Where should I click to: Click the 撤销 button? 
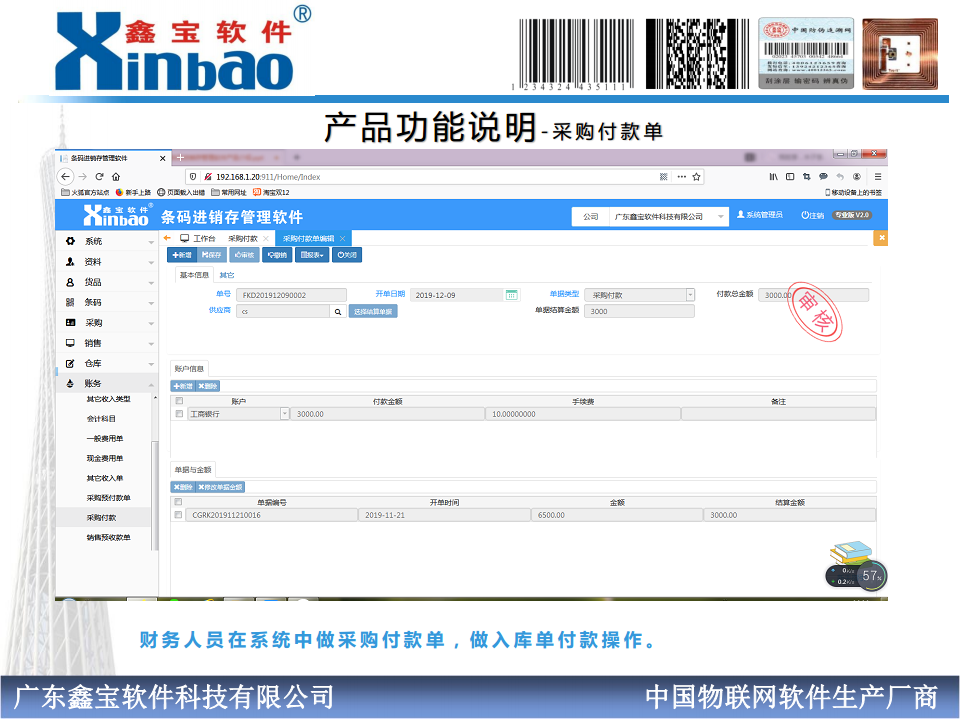coord(277,255)
